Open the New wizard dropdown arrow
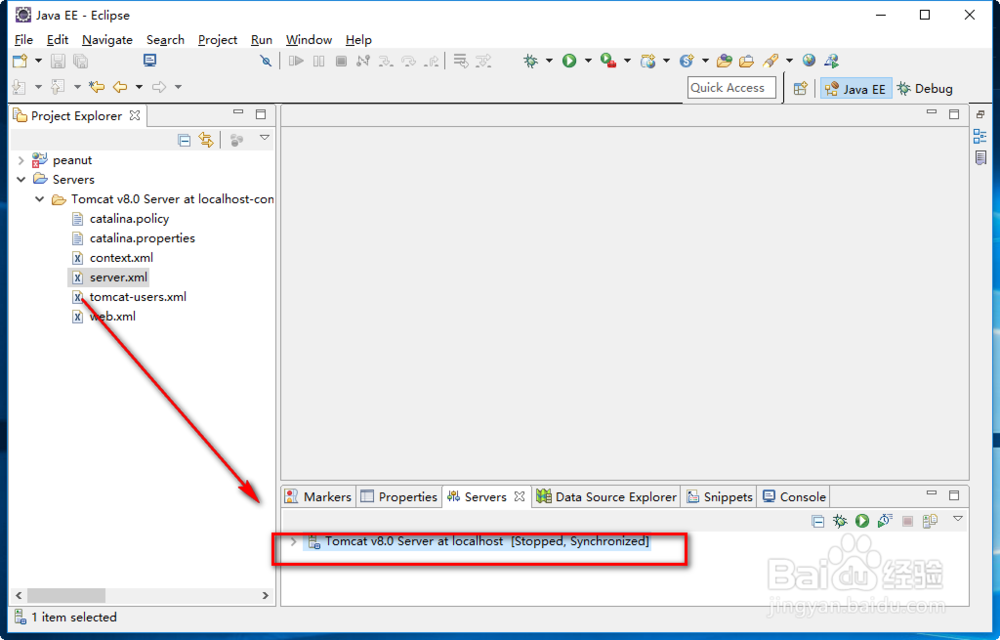This screenshot has width=1000, height=640. 38,61
